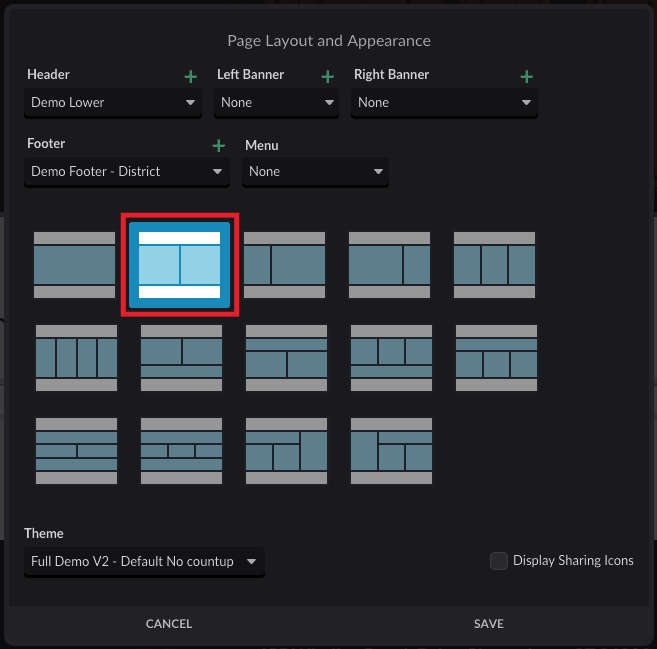Open the Theme dropdown Full Demo V2
657x649 pixels.
coord(144,562)
